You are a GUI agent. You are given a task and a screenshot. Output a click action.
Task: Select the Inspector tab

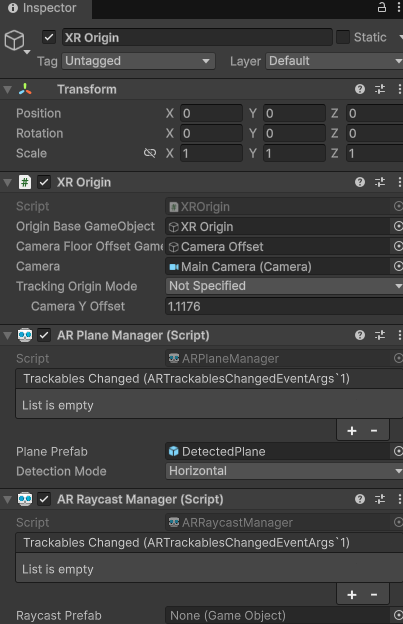[43, 8]
